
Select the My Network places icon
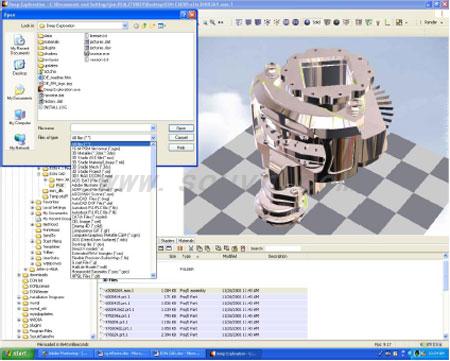click(x=20, y=142)
